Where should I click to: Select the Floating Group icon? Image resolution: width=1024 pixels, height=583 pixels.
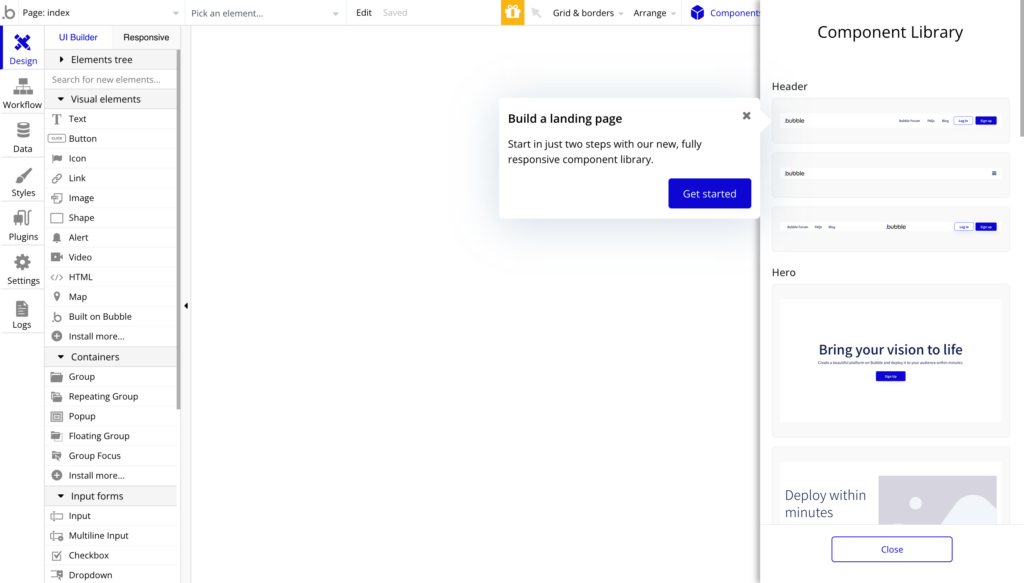(x=57, y=436)
